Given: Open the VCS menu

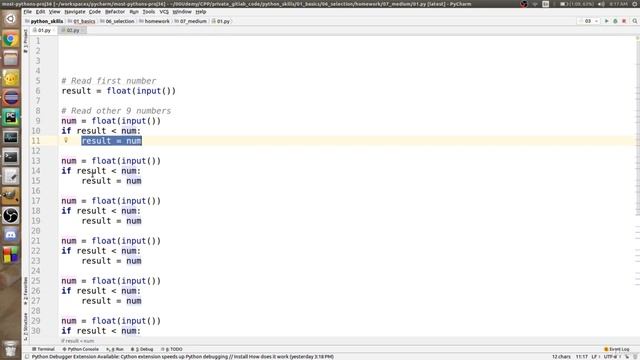Looking at the screenshot, I should 164,12.
